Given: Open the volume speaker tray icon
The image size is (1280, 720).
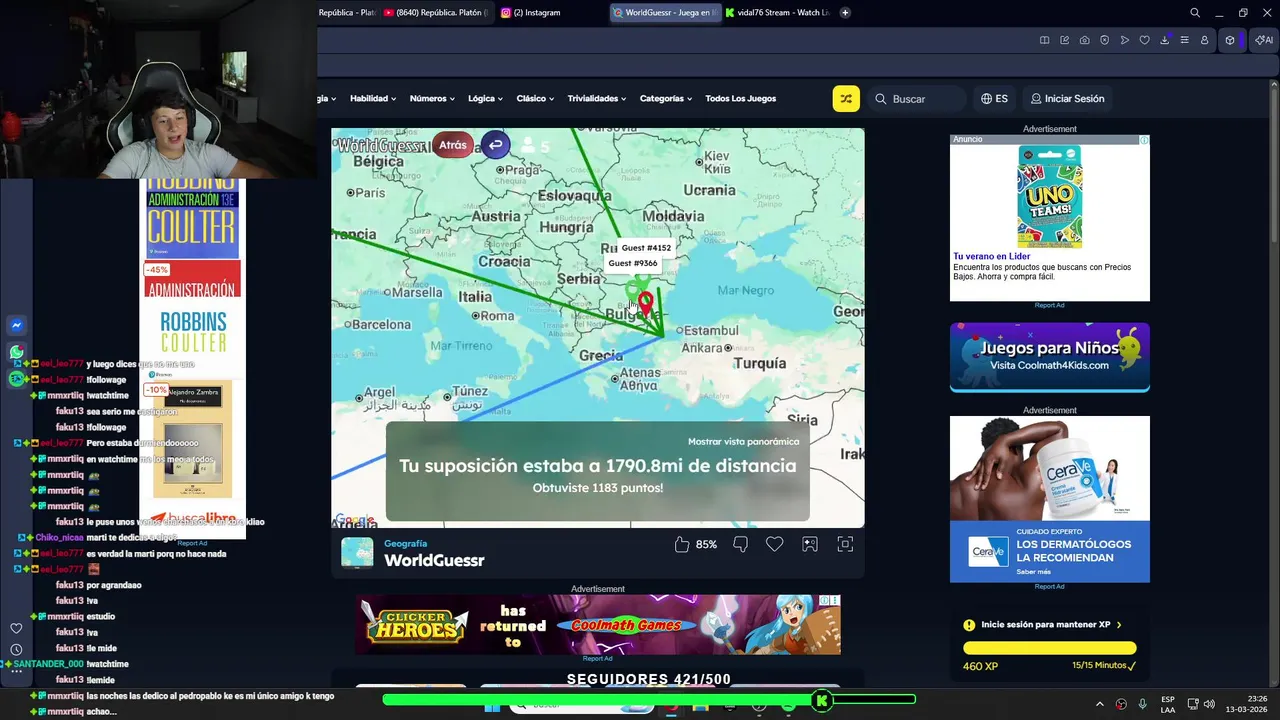Looking at the screenshot, I should (1208, 704).
